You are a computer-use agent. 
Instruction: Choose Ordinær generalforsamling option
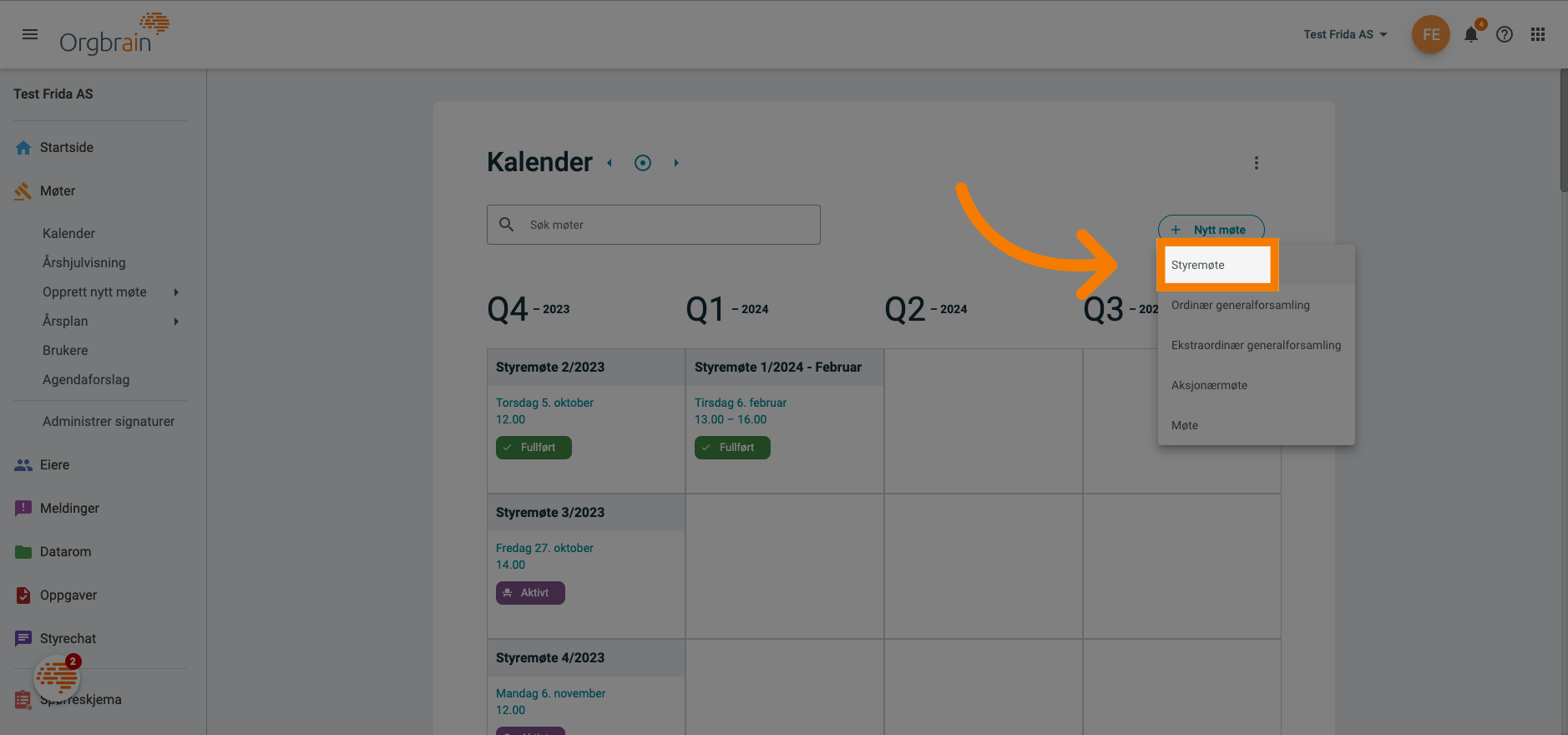click(x=1240, y=305)
